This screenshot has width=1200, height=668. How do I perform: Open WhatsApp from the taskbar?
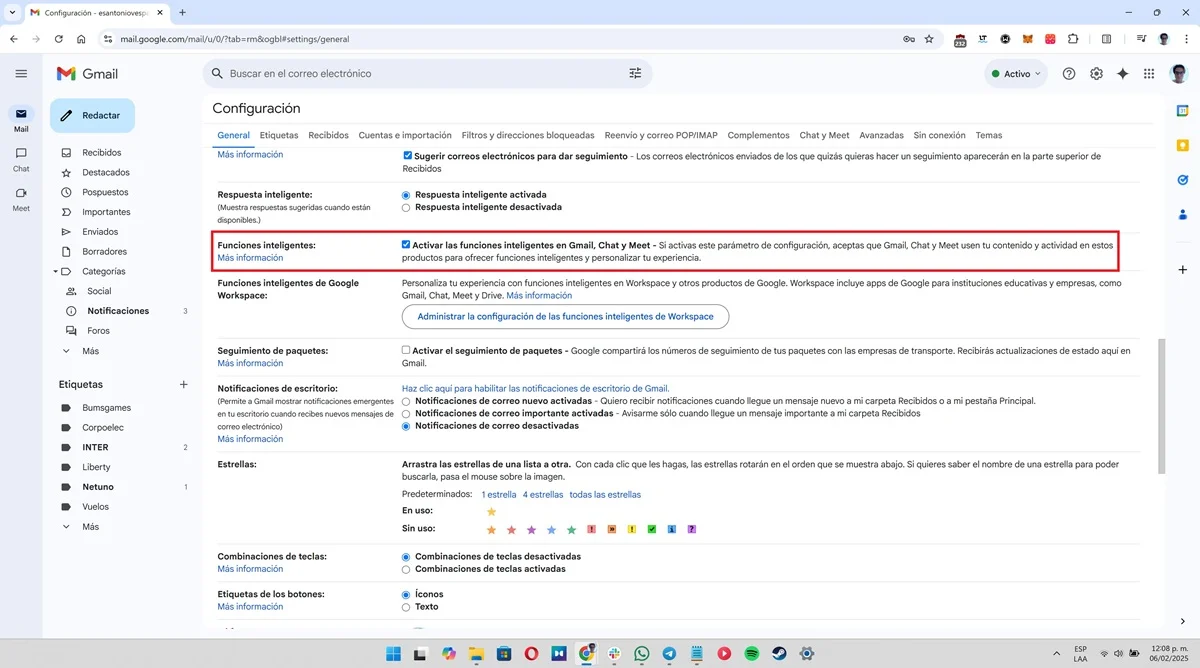pos(641,654)
